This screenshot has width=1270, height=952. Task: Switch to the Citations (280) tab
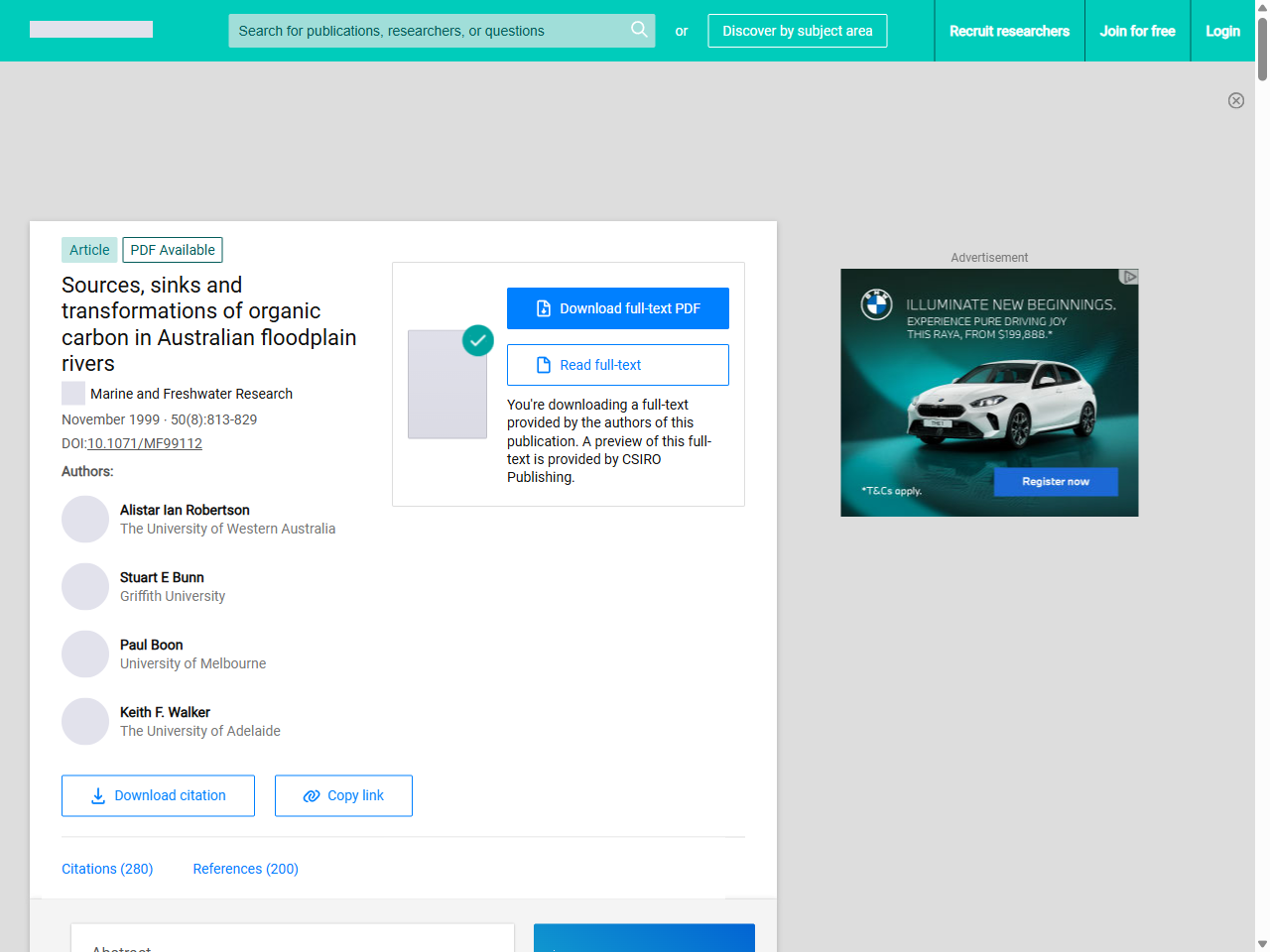[107, 869]
